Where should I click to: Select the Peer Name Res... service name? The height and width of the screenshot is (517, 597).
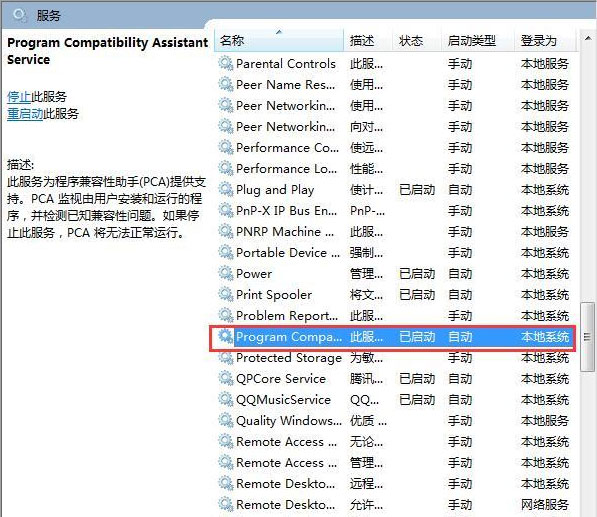pos(286,85)
